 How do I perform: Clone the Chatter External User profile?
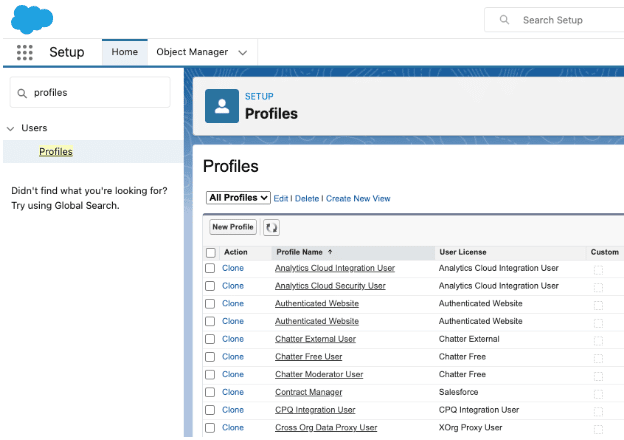click(x=233, y=339)
